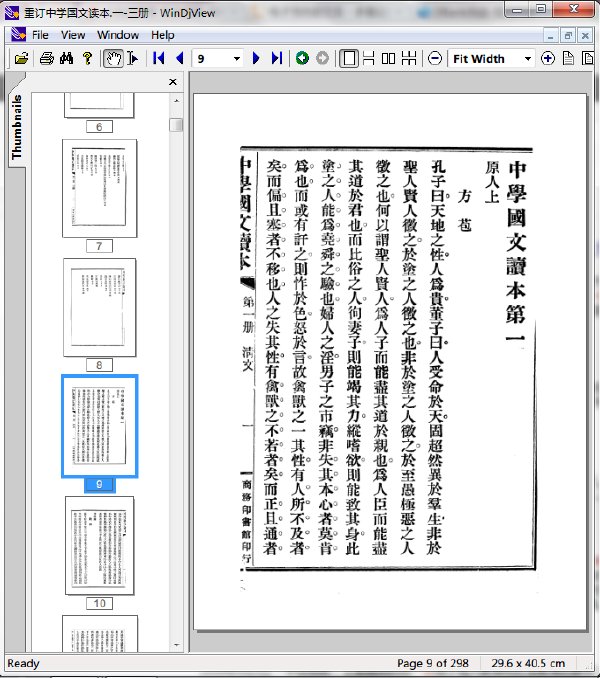
Task: Select the text selection cursor tool
Action: [x=133, y=58]
